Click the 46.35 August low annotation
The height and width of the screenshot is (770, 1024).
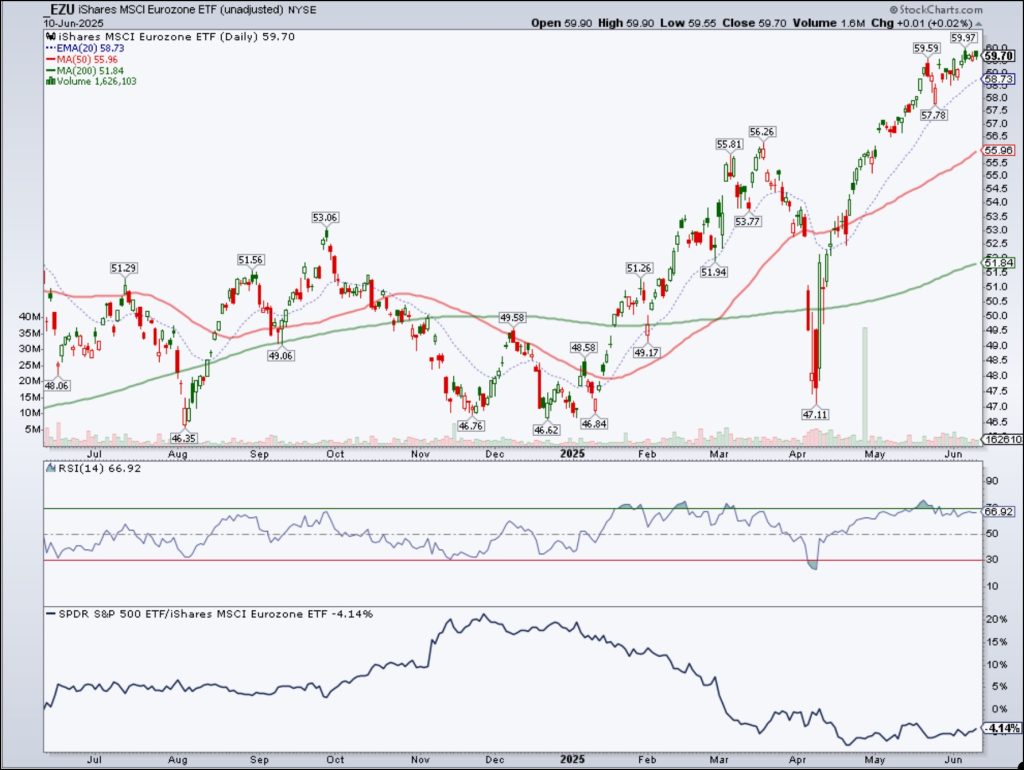click(x=184, y=438)
